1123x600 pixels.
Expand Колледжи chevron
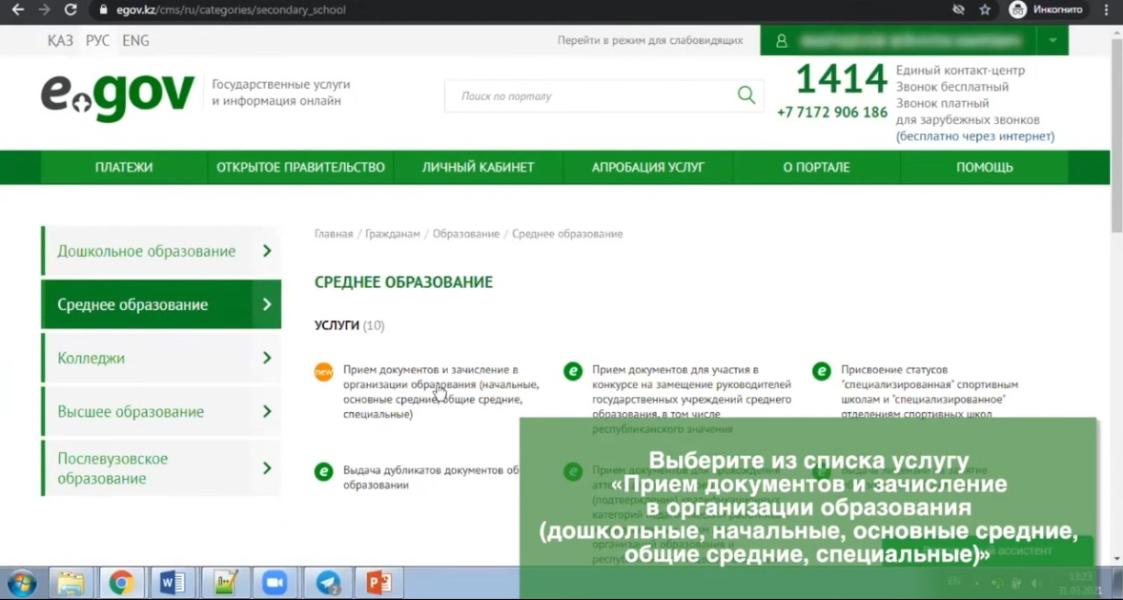pos(267,357)
